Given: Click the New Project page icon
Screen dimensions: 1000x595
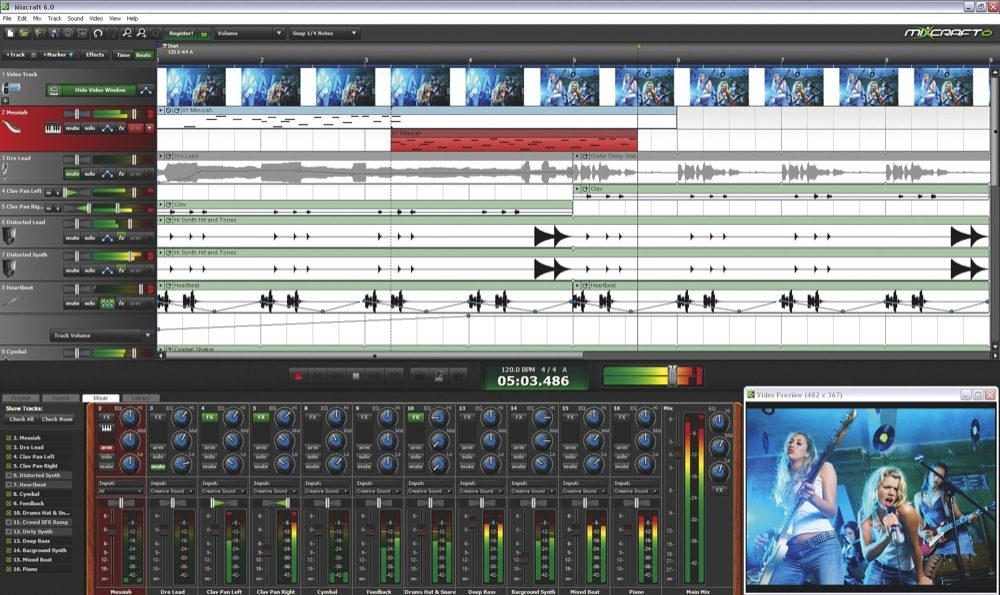Looking at the screenshot, I should click(10, 33).
